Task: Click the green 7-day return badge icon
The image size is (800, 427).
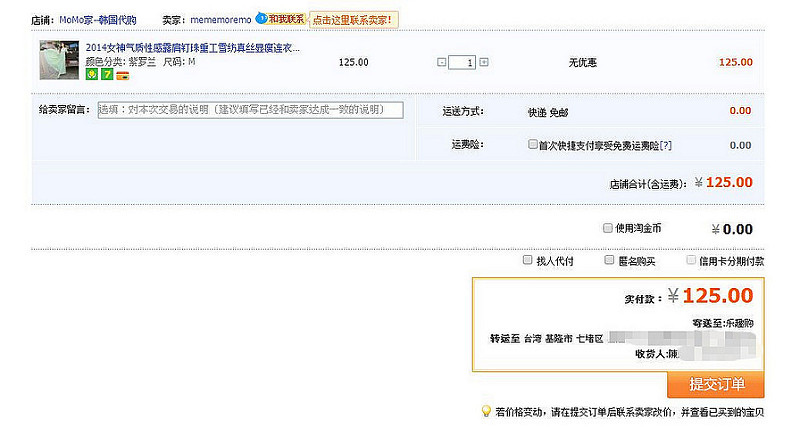Action: 107,75
